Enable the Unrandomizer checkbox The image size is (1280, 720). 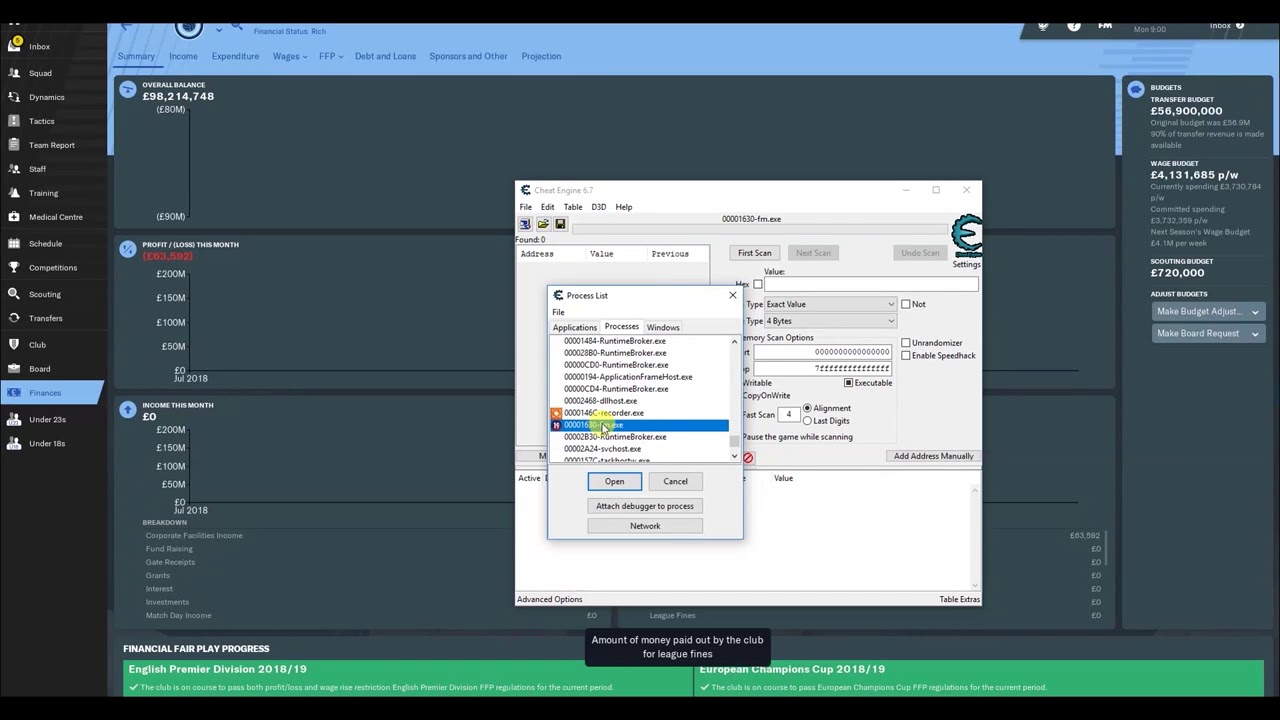[x=906, y=343]
